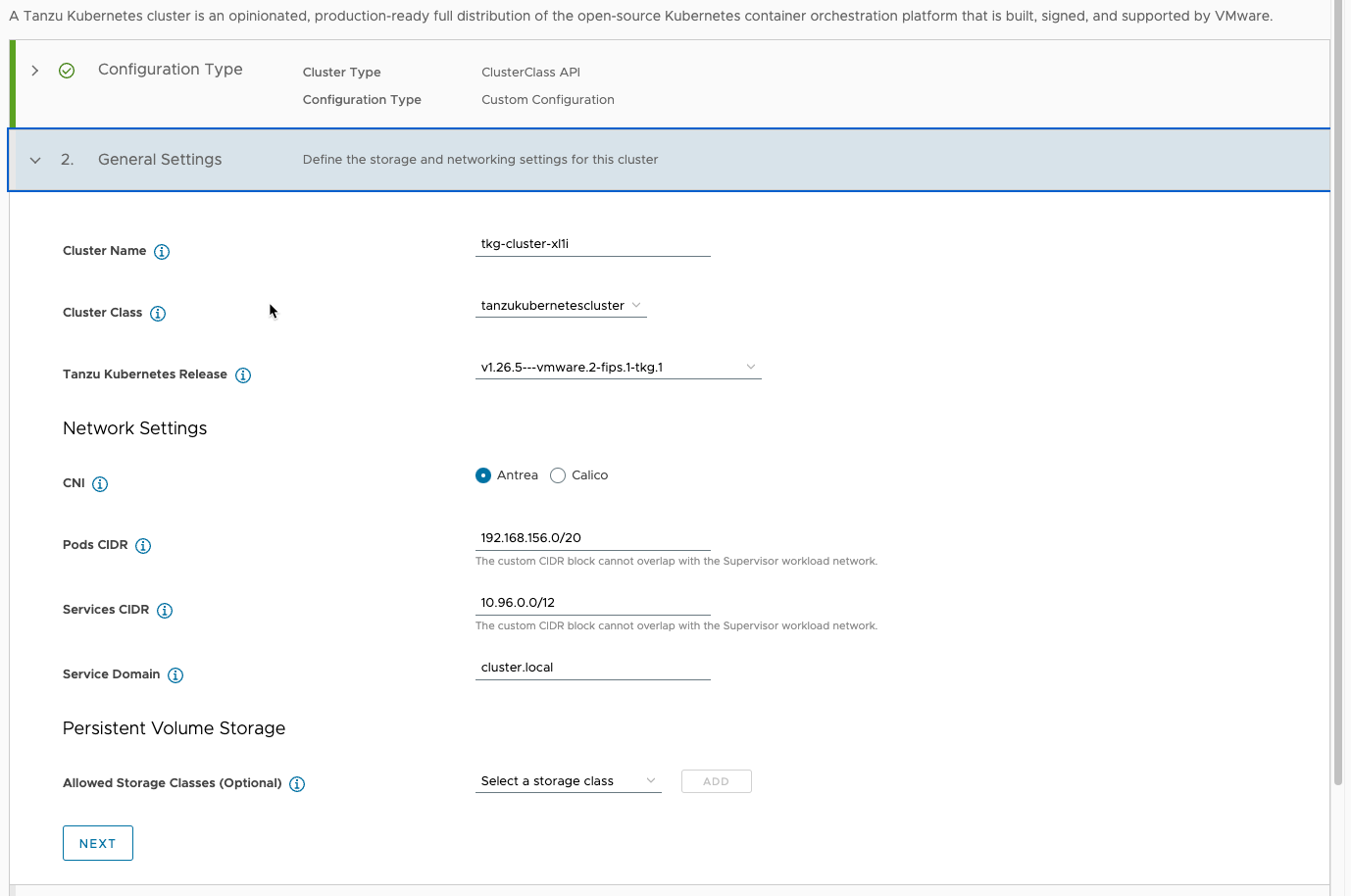
Task: Open the Cluster Class dropdown
Action: (x=561, y=306)
